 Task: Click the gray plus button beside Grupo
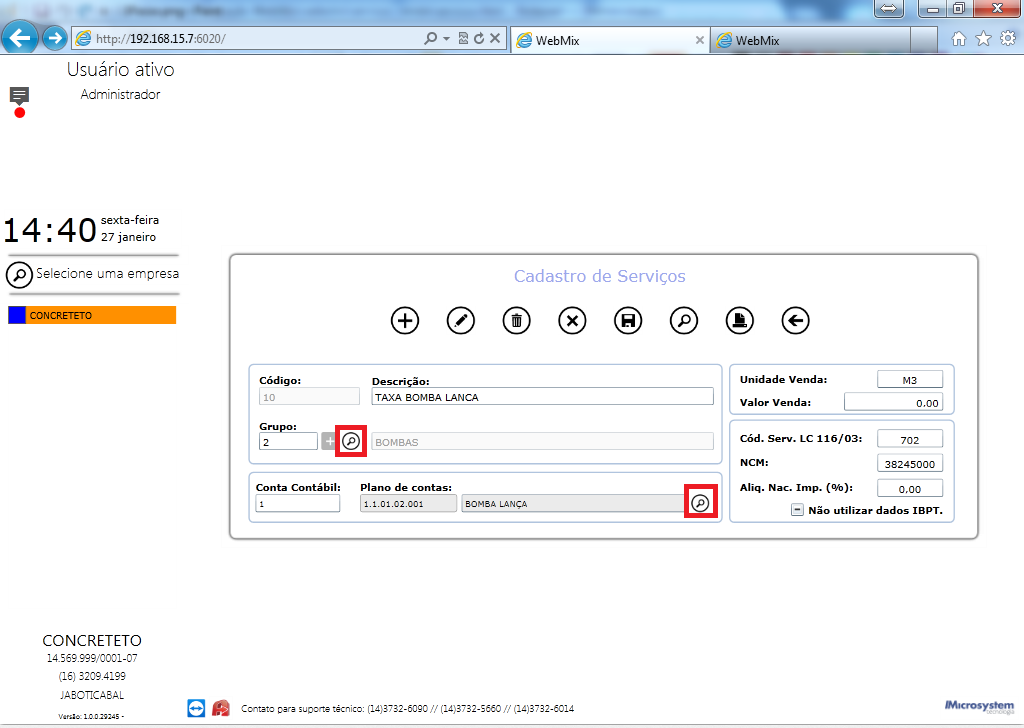point(328,441)
